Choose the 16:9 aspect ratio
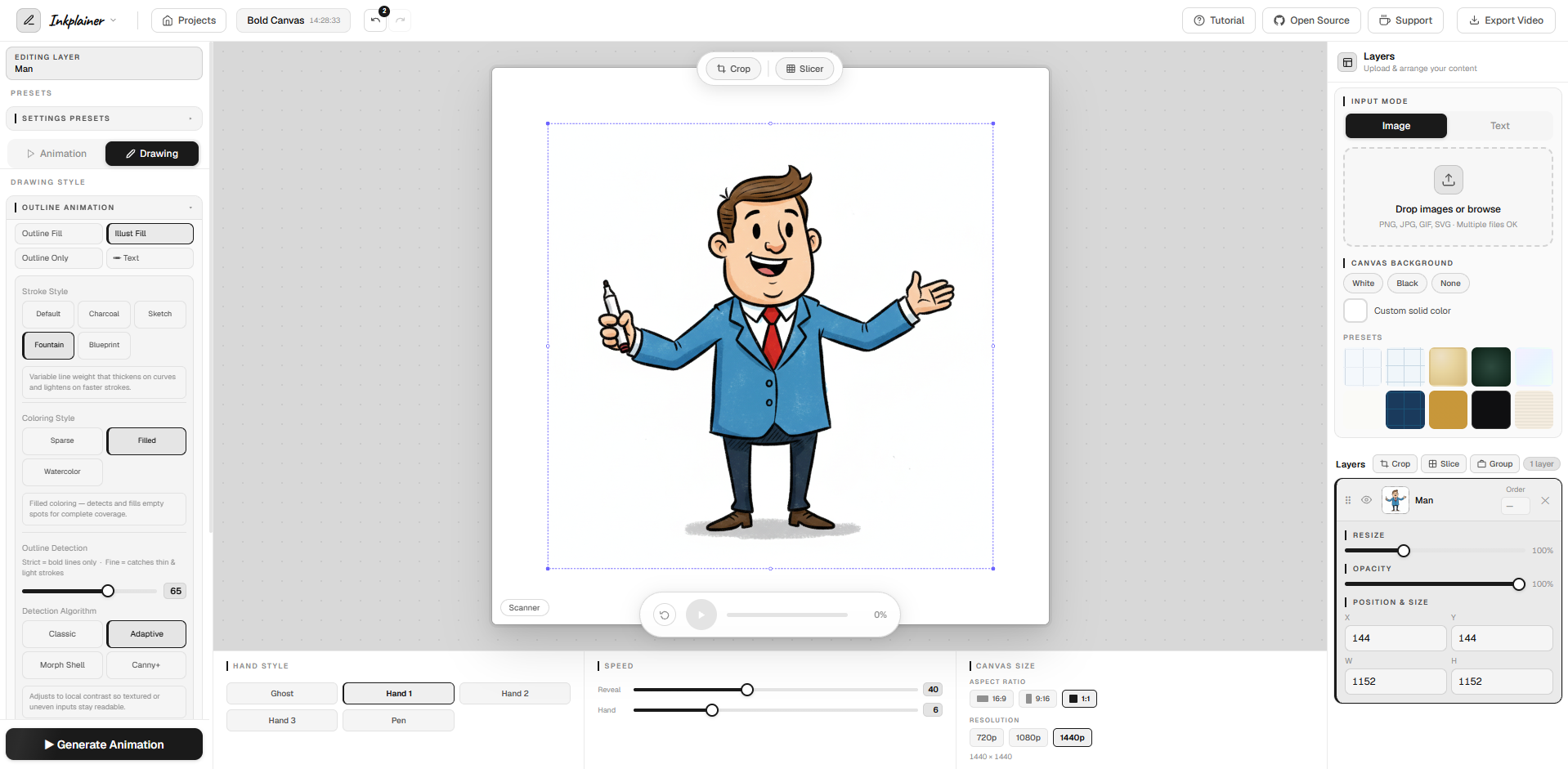Viewport: 1568px width, 769px height. click(x=992, y=699)
